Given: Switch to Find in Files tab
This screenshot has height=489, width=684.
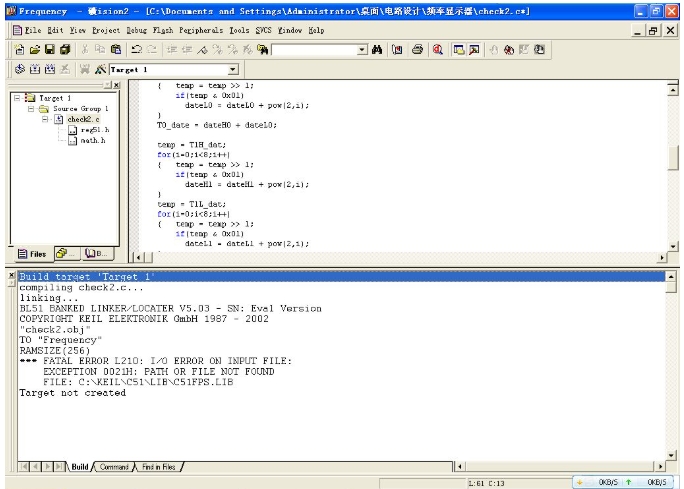Looking at the screenshot, I should (x=158, y=467).
